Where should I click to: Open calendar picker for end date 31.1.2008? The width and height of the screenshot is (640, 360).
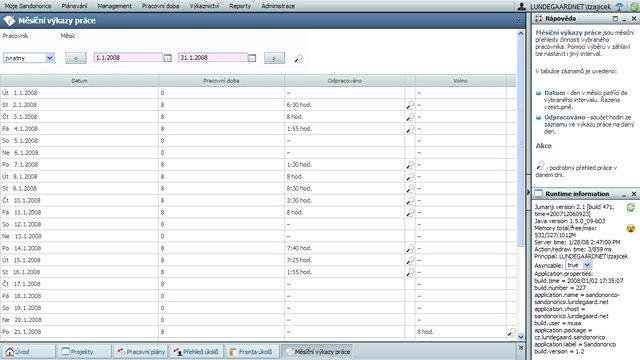[x=252, y=58]
